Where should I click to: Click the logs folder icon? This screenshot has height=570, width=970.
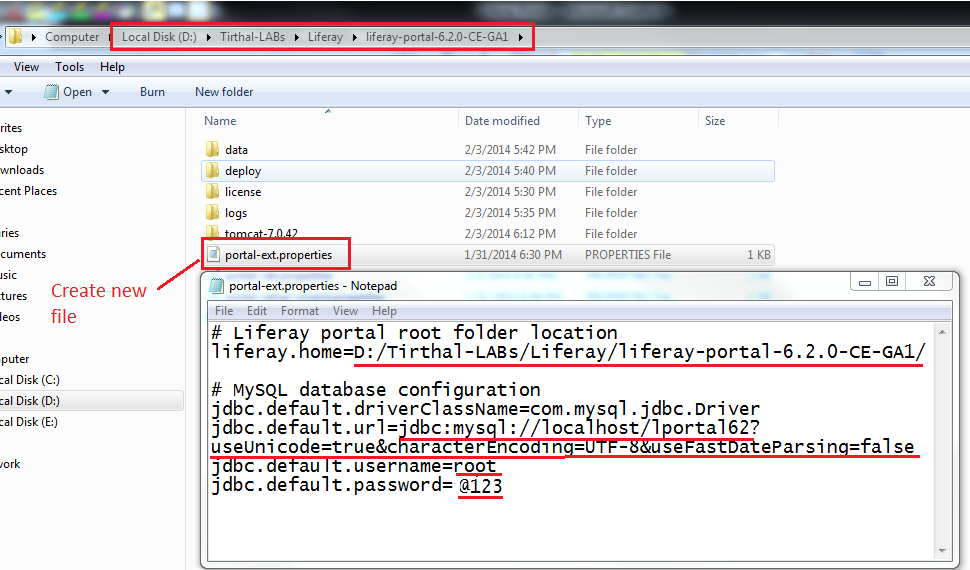tap(212, 212)
